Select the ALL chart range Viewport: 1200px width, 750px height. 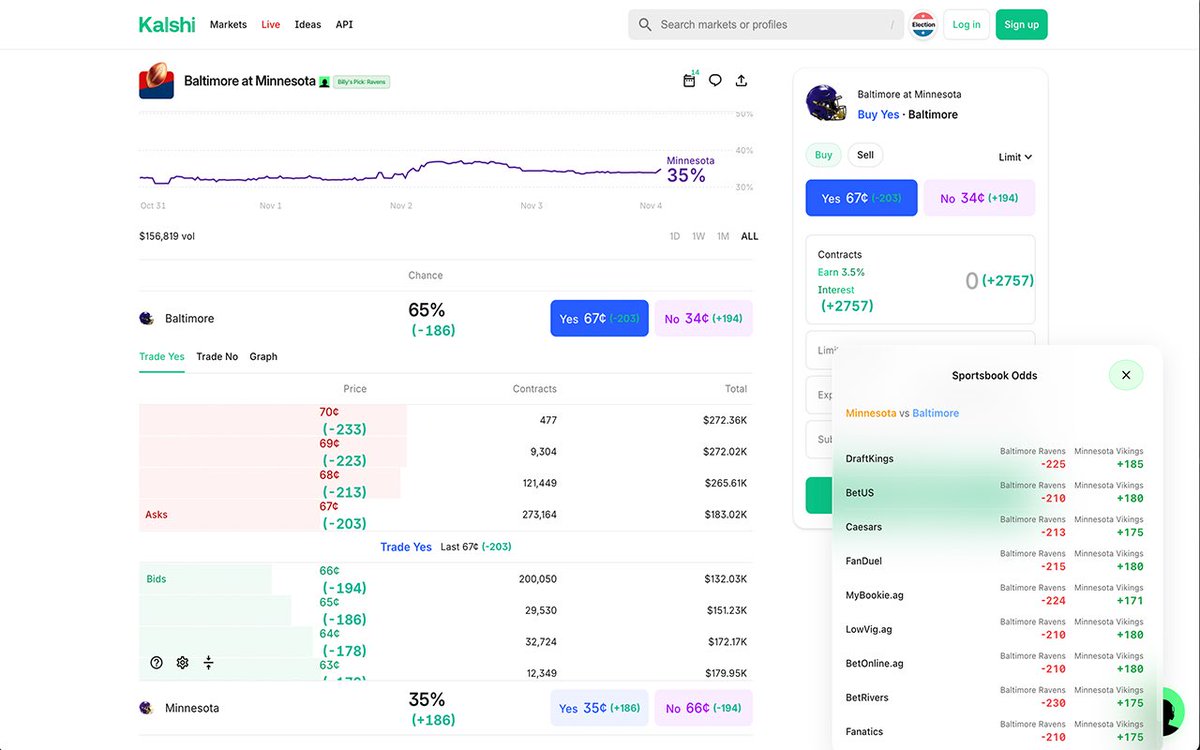pyautogui.click(x=749, y=236)
